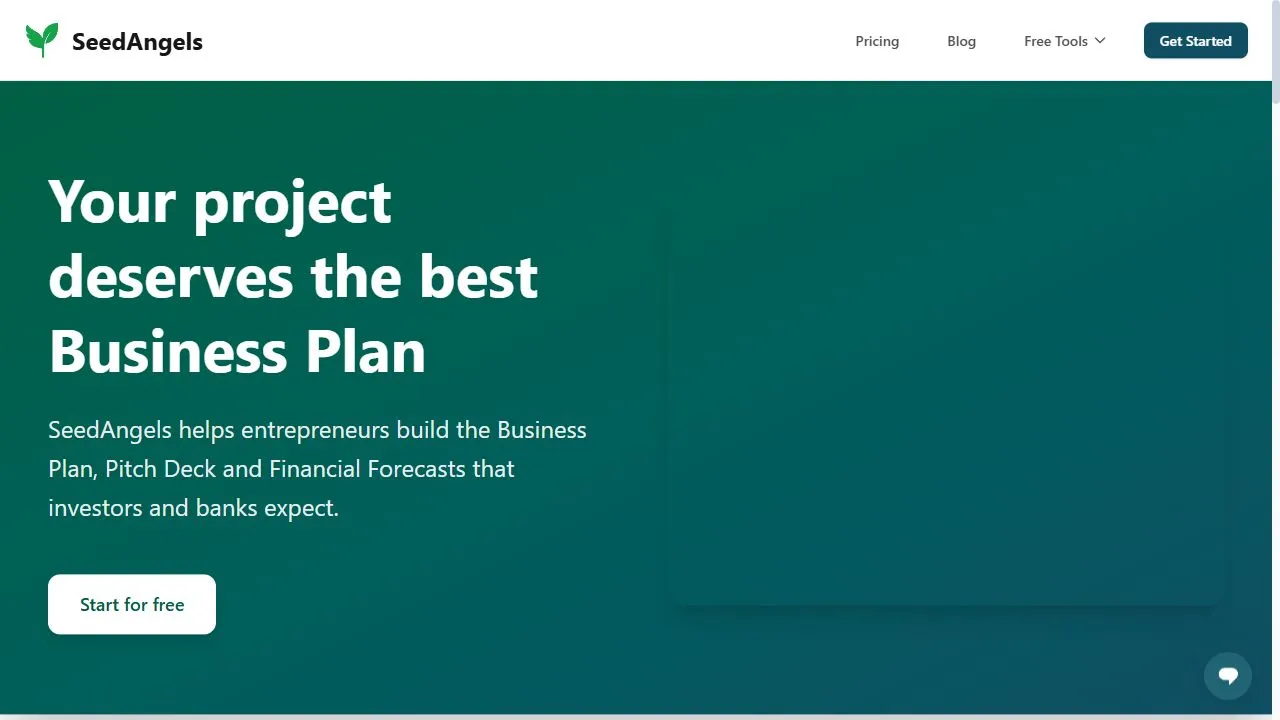Open the chat bubble widget
The image size is (1280, 720).
1228,675
